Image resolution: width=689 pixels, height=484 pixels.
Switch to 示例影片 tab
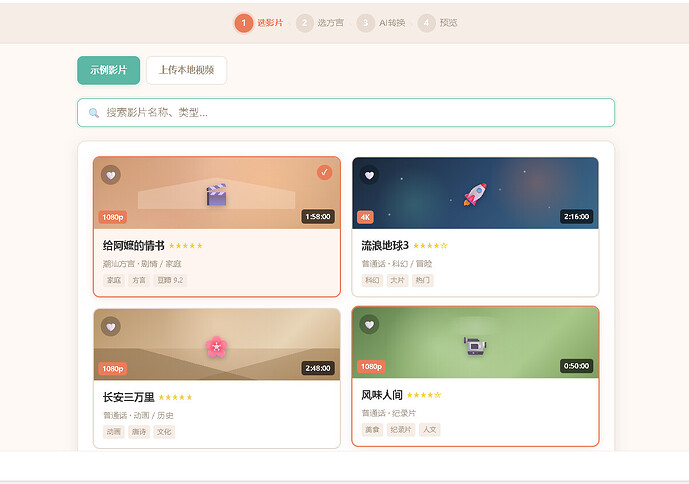pyautogui.click(x=109, y=70)
